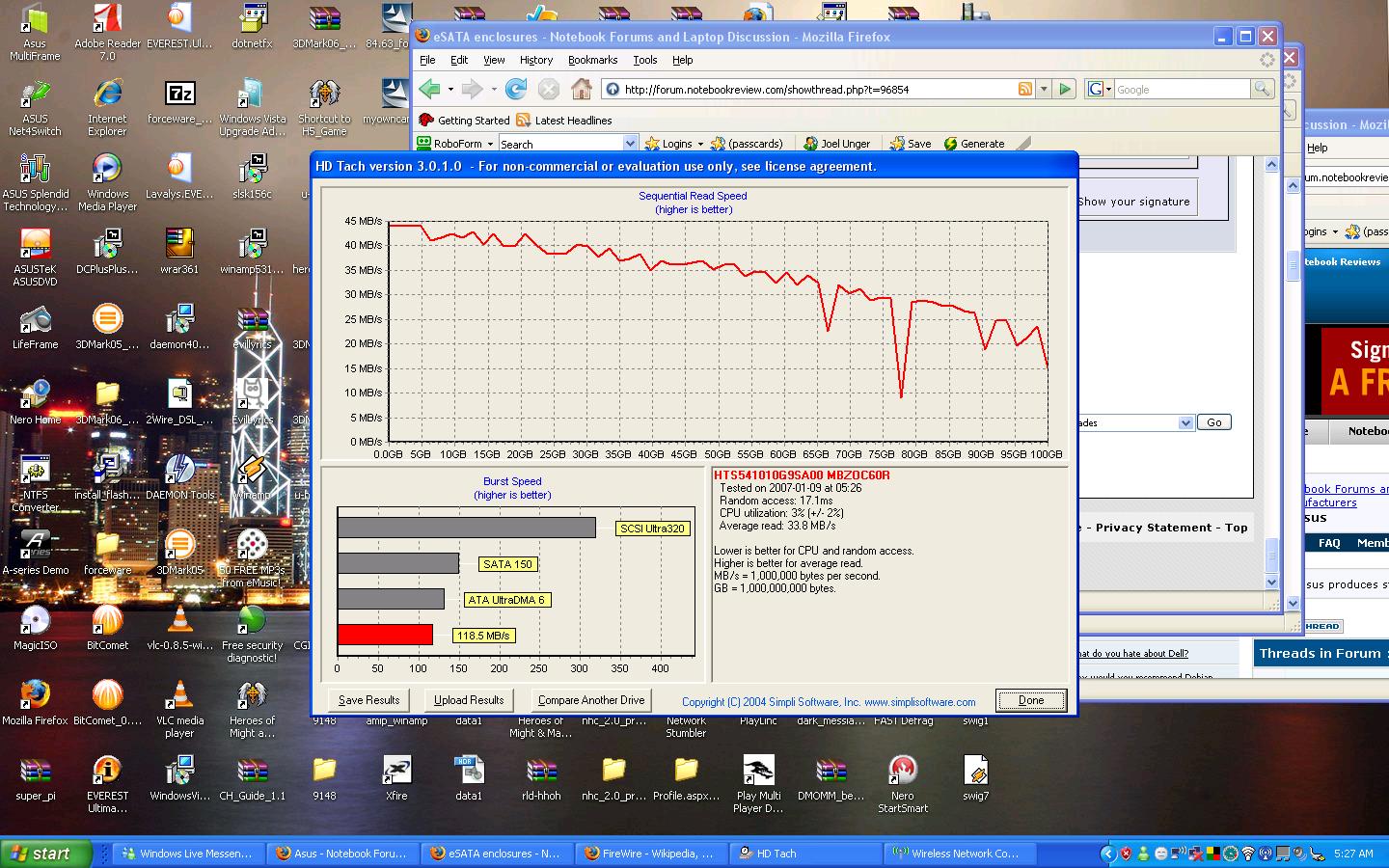Viewport: 1389px width, 868px height.
Task: Open the Firefox History menu
Action: click(x=536, y=60)
